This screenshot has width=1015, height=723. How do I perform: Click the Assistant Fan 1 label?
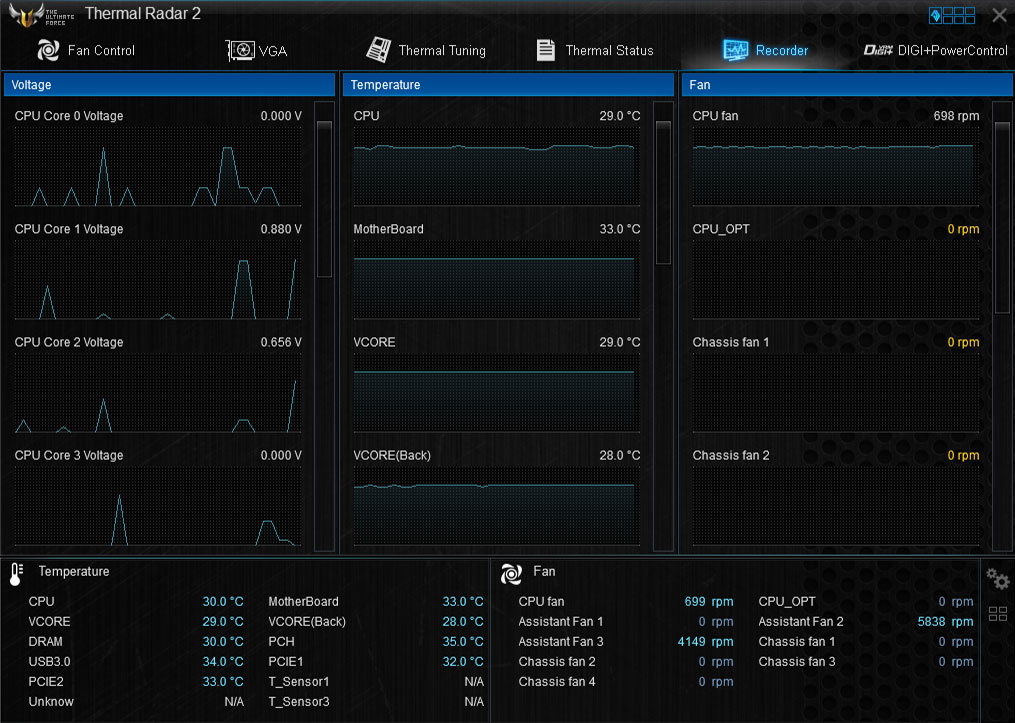coord(561,621)
